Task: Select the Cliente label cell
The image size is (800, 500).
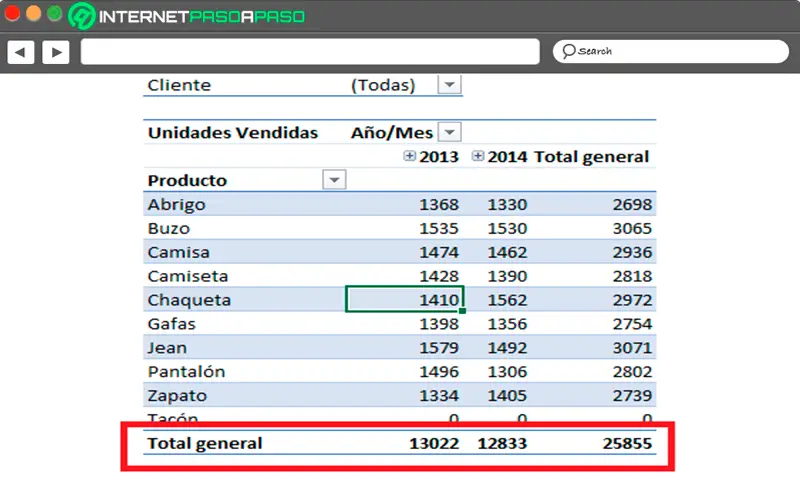Action: coord(179,85)
